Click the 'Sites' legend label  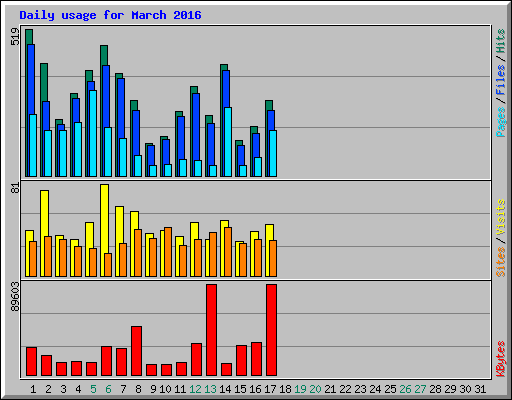coord(500,262)
